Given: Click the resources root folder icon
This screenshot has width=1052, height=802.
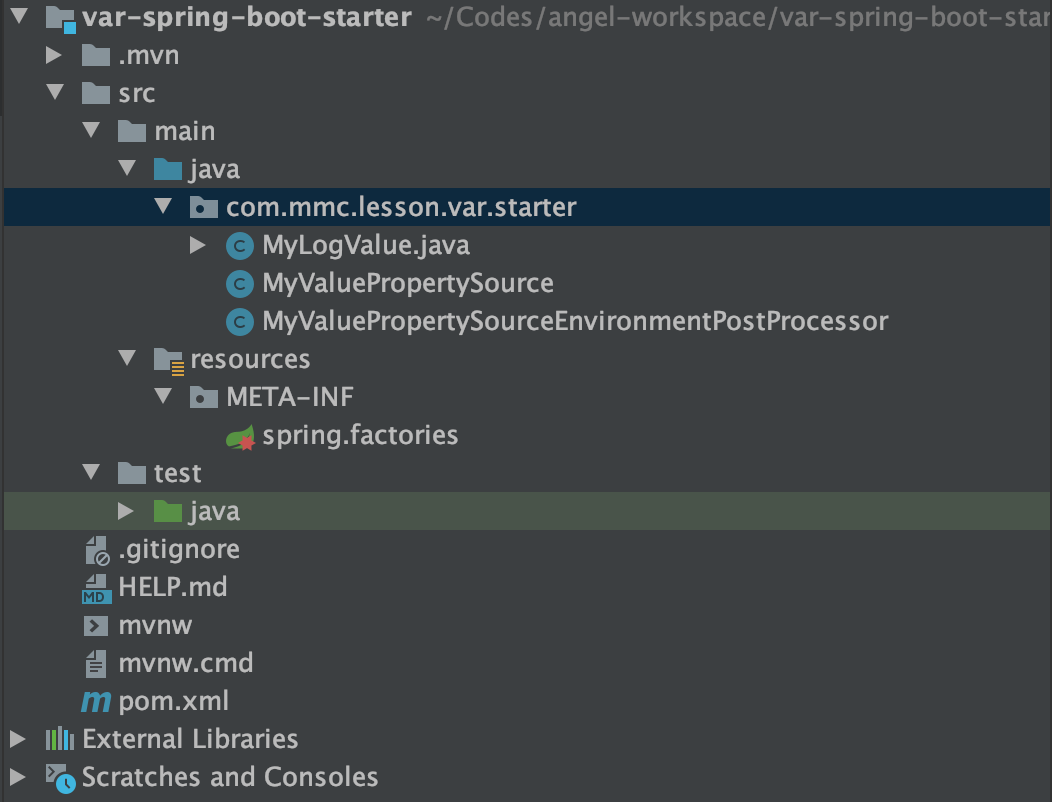Looking at the screenshot, I should coord(168,361).
